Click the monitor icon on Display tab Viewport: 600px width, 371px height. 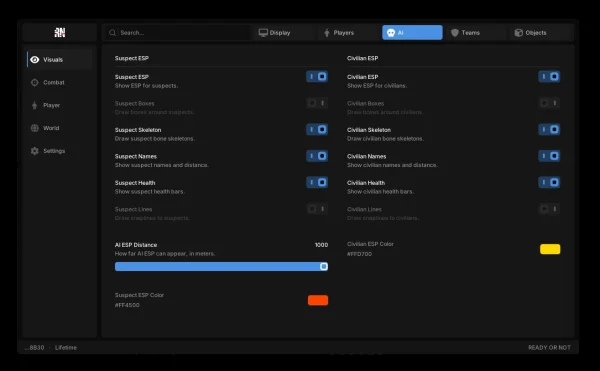coord(263,33)
